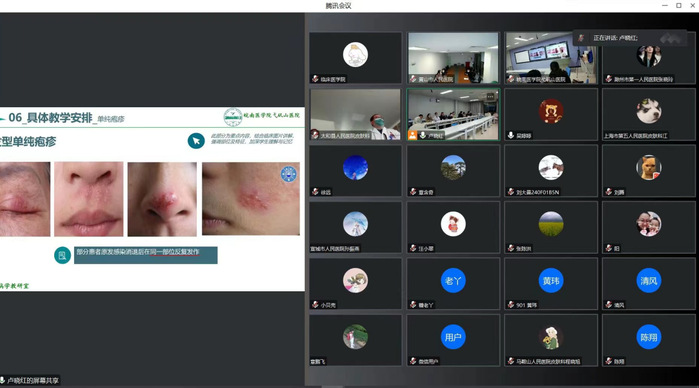Click the 滁州市第一人民医院 participant avatar
Viewport: 699px width, 388px height.
tap(649, 55)
